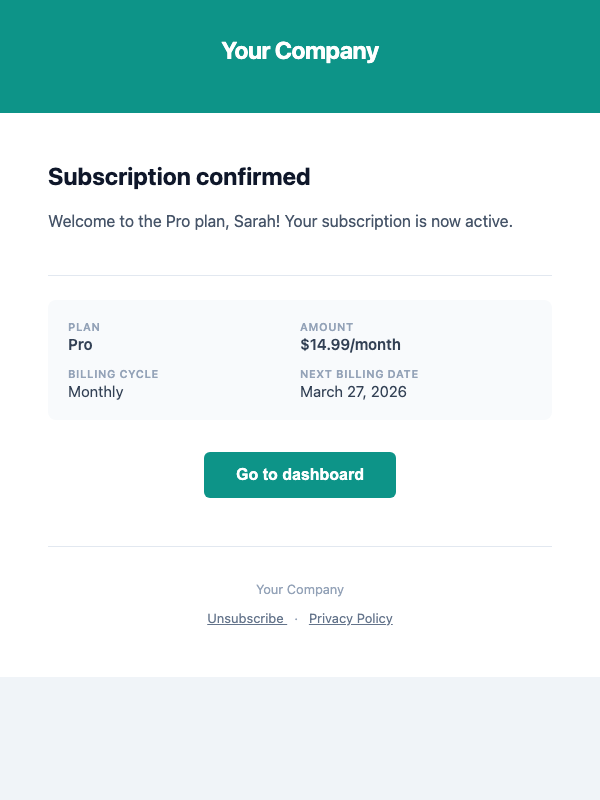Select the 'March 27, 2026' billing date
Viewport: 600px width, 800px height.
pyautogui.click(x=353, y=391)
